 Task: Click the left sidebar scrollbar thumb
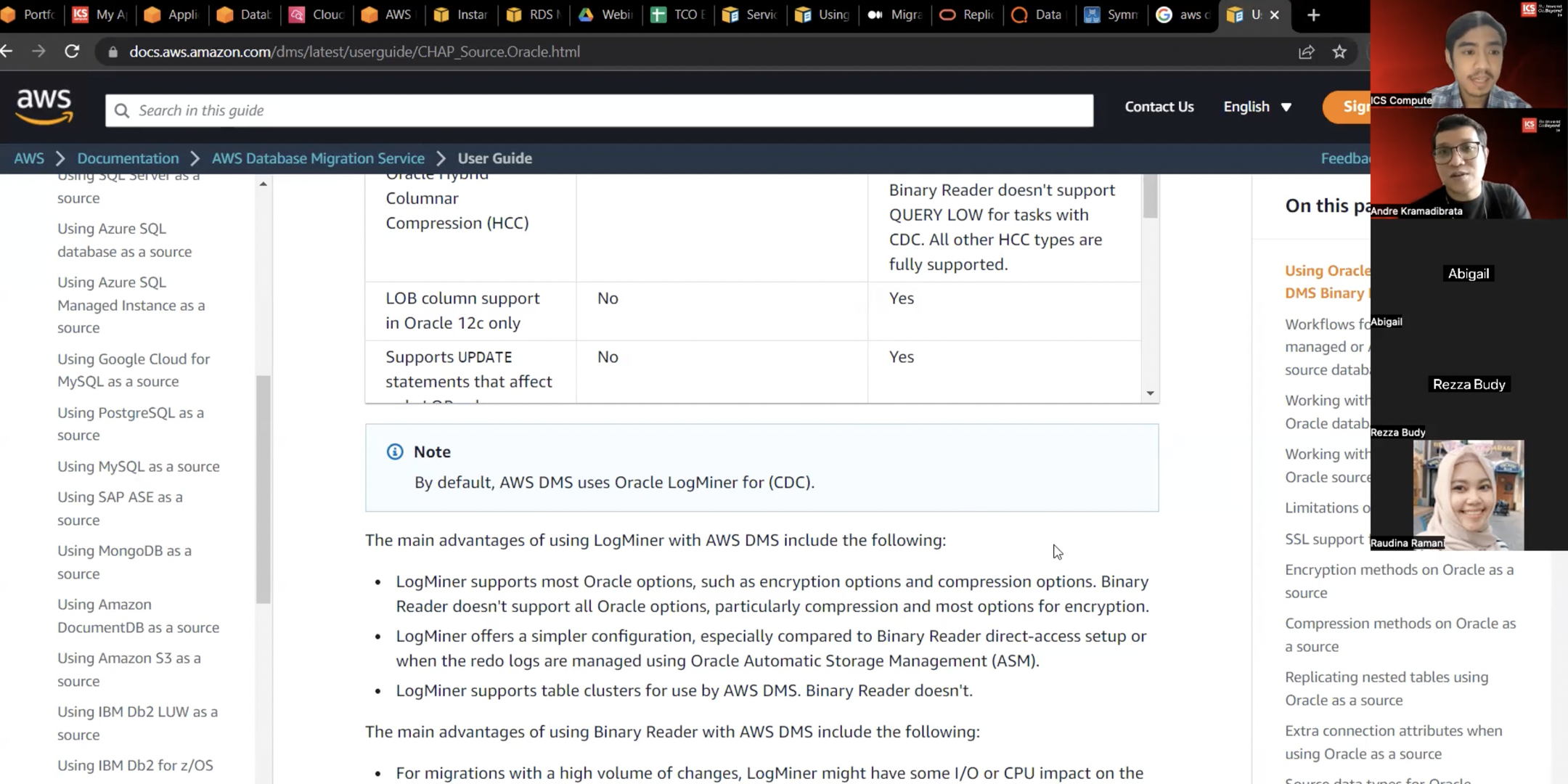(263, 489)
